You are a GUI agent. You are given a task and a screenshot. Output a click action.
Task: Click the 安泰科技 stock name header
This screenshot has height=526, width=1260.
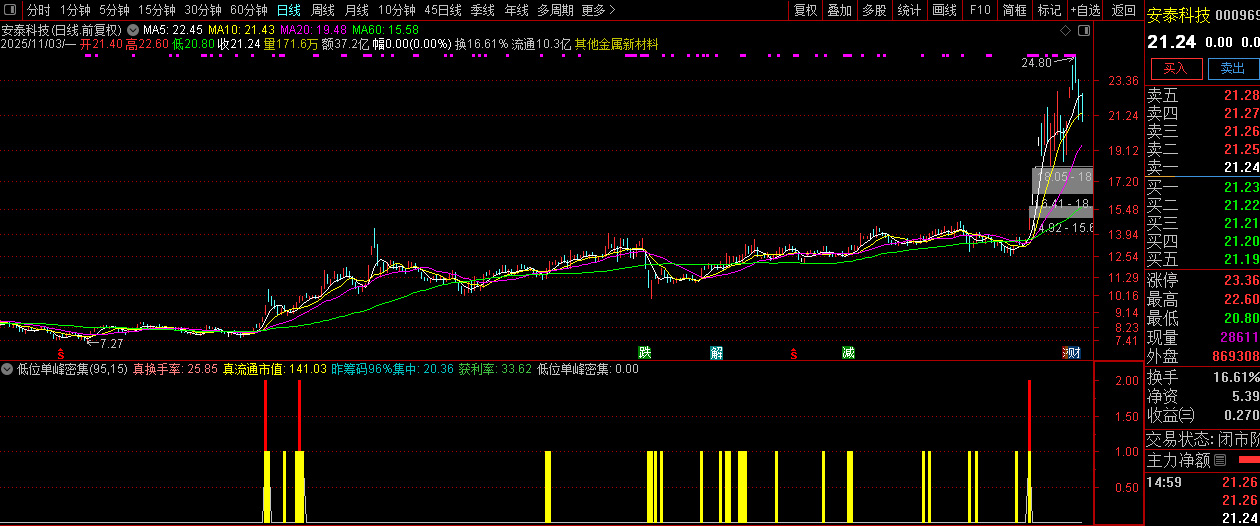[x=1178, y=16]
